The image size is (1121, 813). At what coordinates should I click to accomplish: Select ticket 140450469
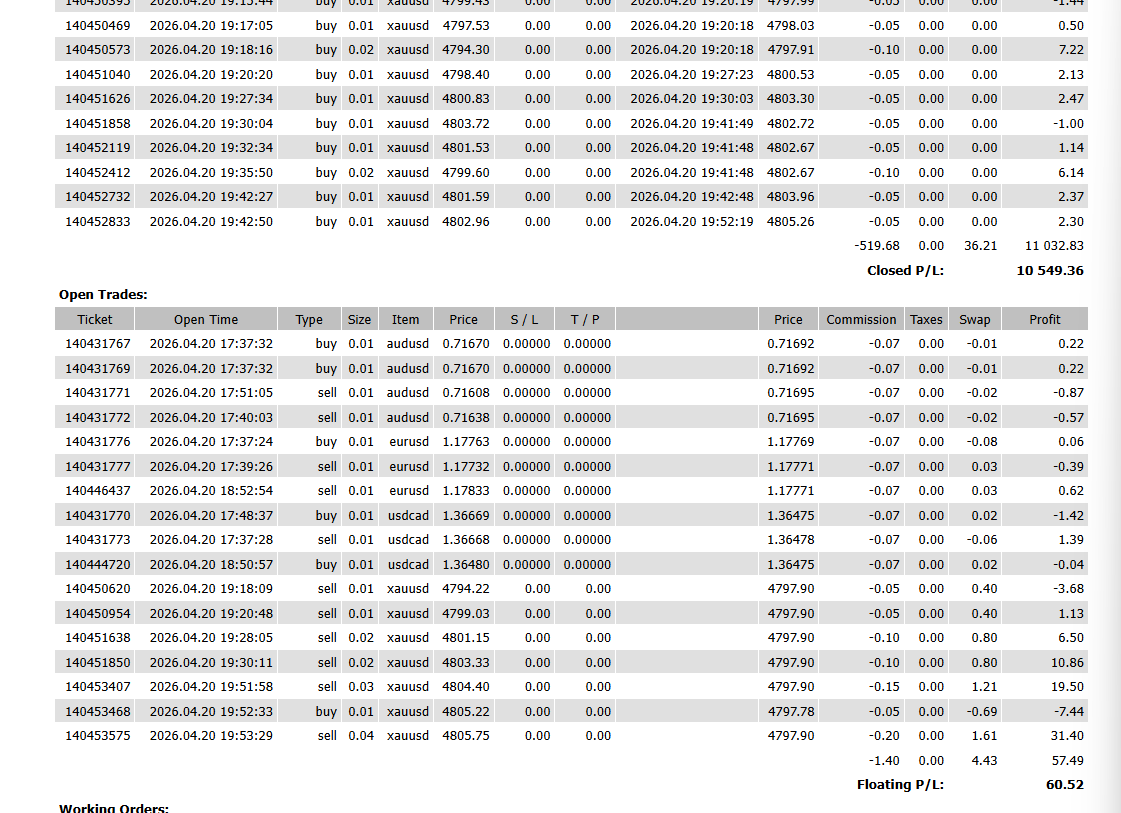98,26
